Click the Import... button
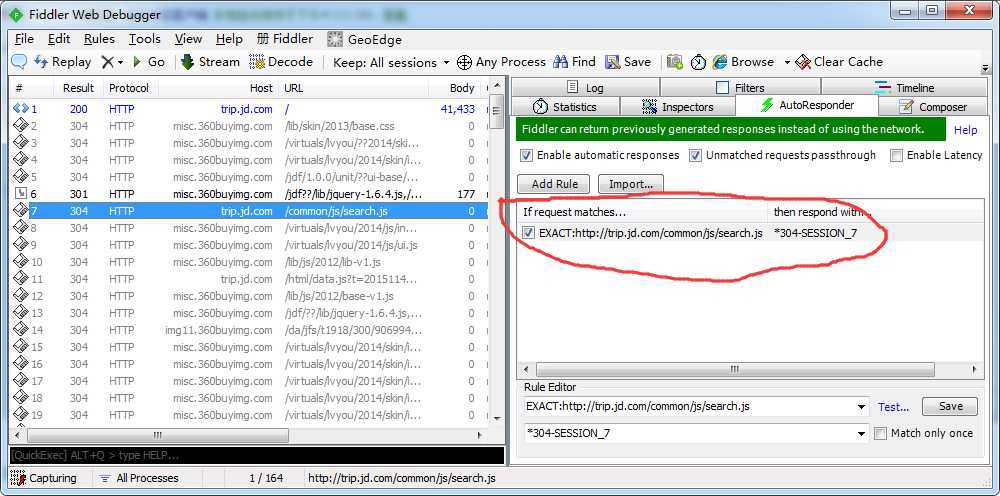This screenshot has height=496, width=1000. pos(631,184)
